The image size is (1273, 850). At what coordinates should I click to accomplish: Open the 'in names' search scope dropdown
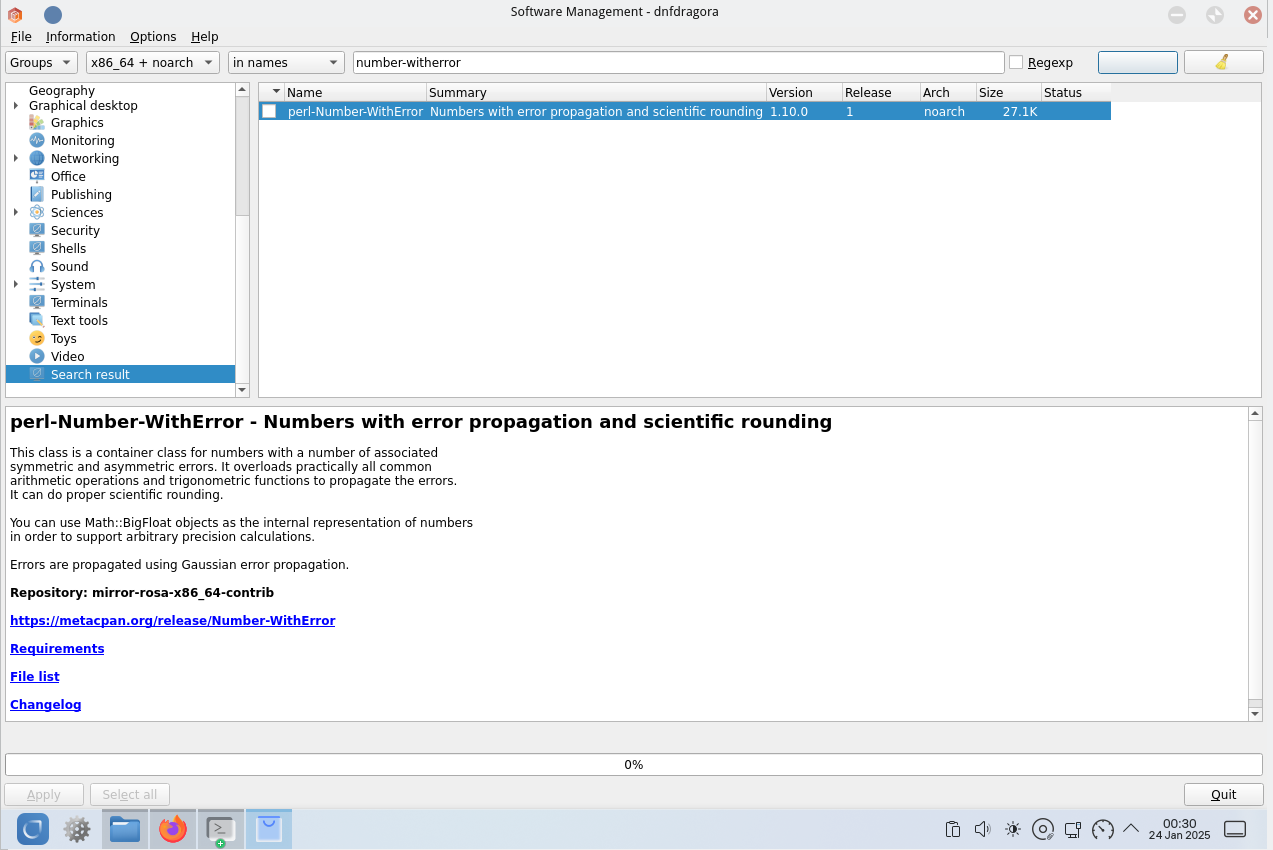(286, 62)
